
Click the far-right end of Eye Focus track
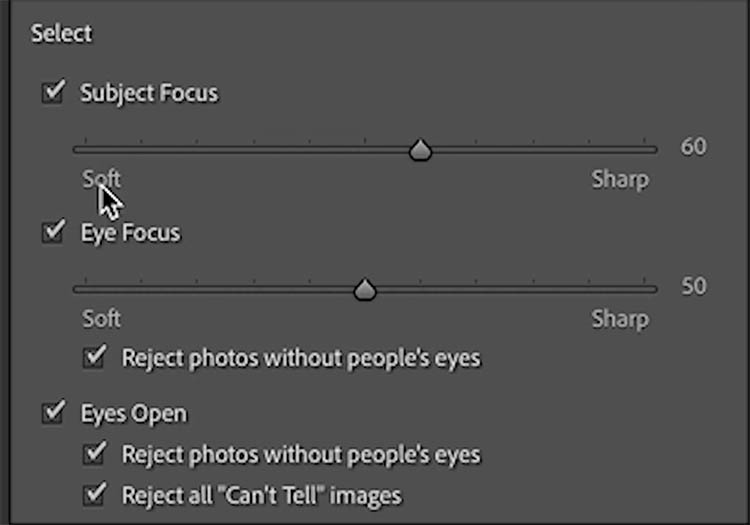coord(654,289)
